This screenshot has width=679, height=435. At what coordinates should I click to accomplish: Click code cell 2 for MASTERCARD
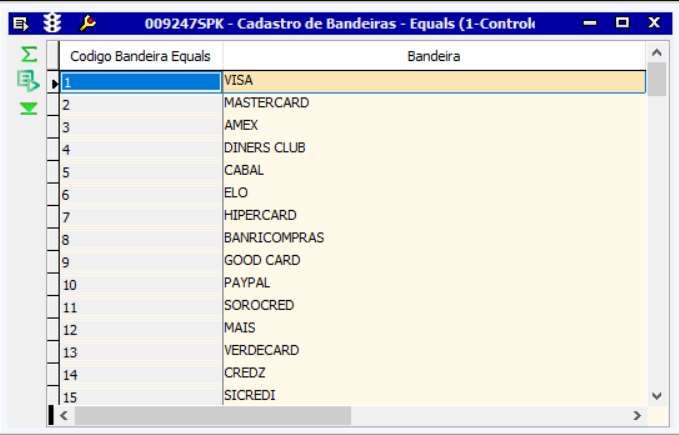(x=141, y=104)
